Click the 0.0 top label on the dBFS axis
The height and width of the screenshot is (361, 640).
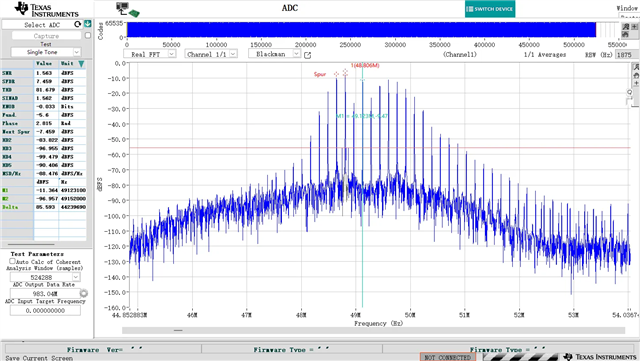click(x=120, y=63)
